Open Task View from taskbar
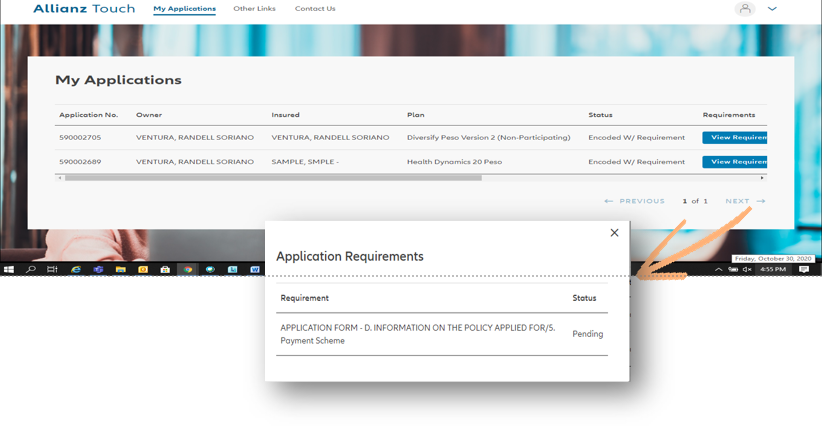Screen dimensions: 822x442 click(53, 269)
